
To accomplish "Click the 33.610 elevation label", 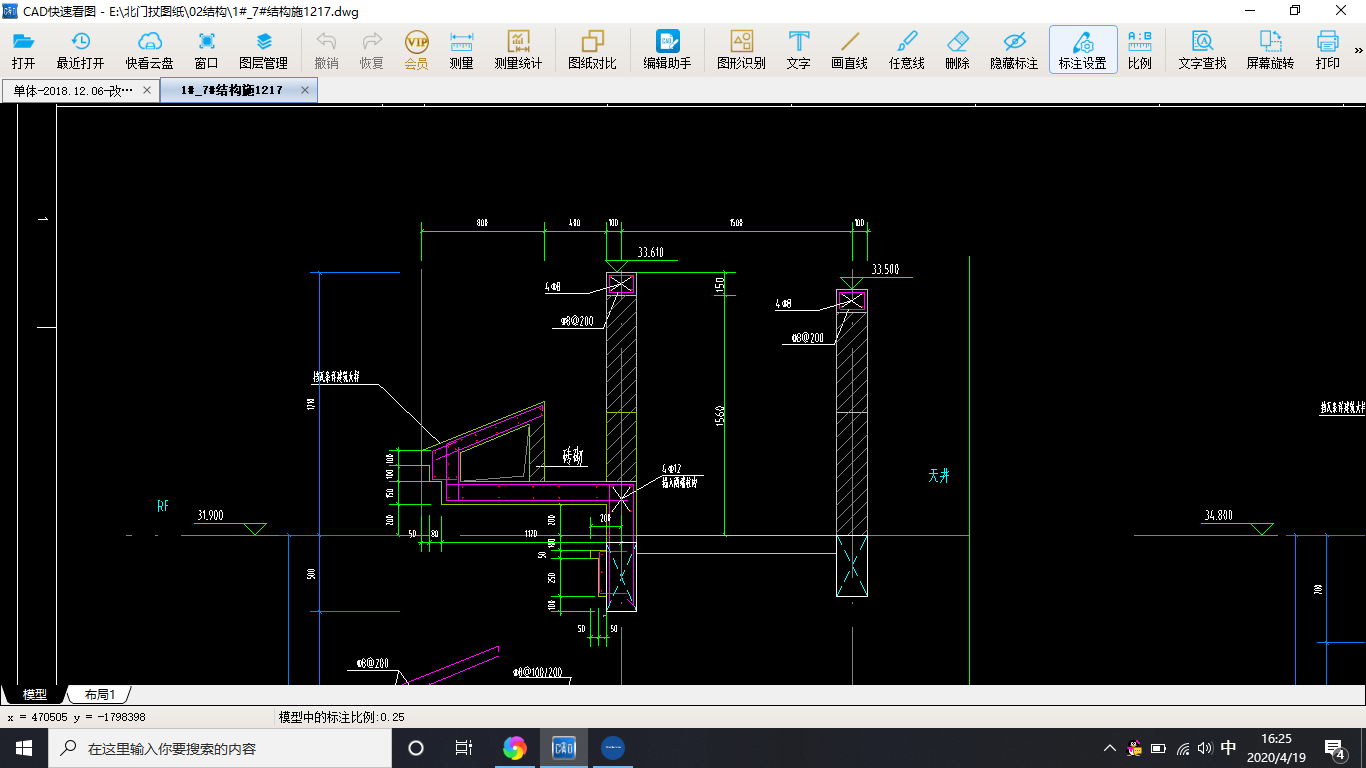I will tap(650, 252).
